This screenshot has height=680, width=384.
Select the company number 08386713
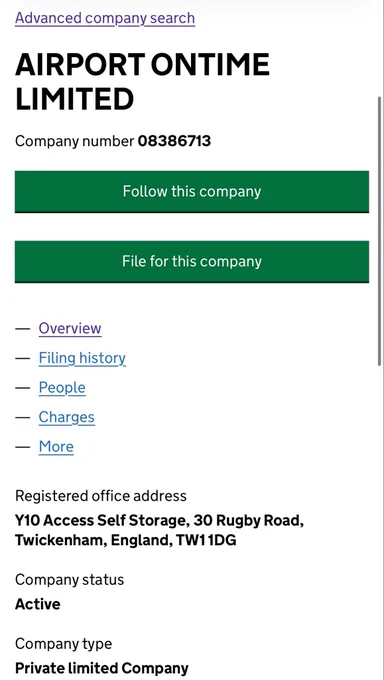(x=174, y=141)
